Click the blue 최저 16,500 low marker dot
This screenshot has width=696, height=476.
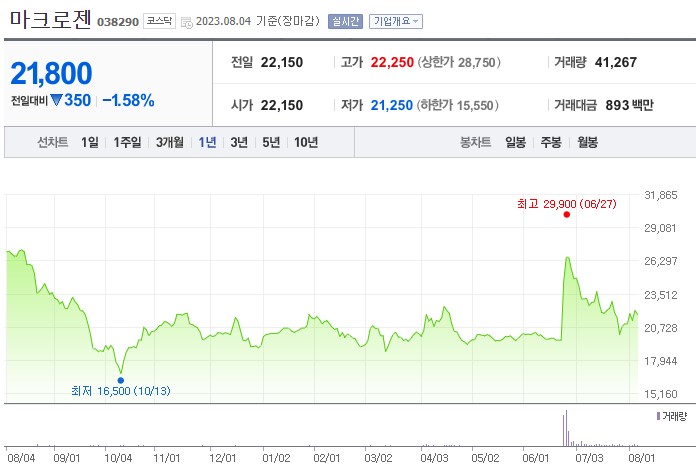click(x=121, y=380)
